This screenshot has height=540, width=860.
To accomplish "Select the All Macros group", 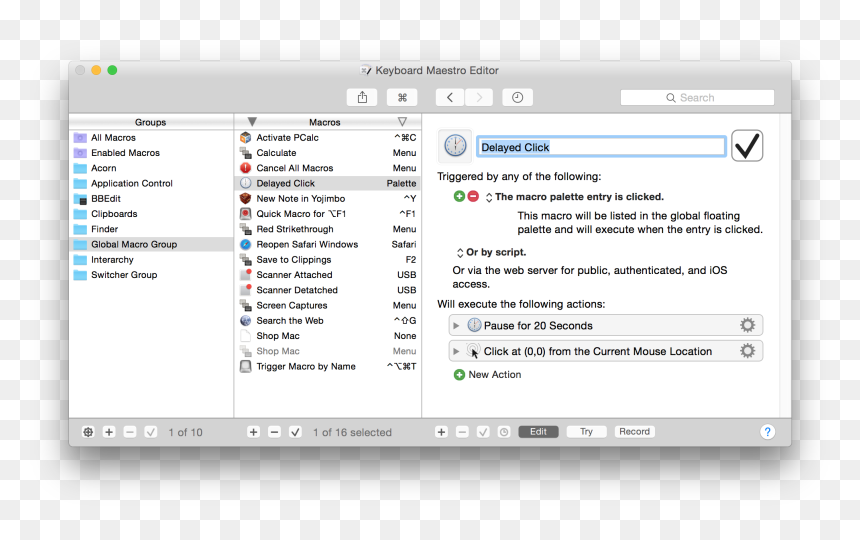I will [x=151, y=138].
